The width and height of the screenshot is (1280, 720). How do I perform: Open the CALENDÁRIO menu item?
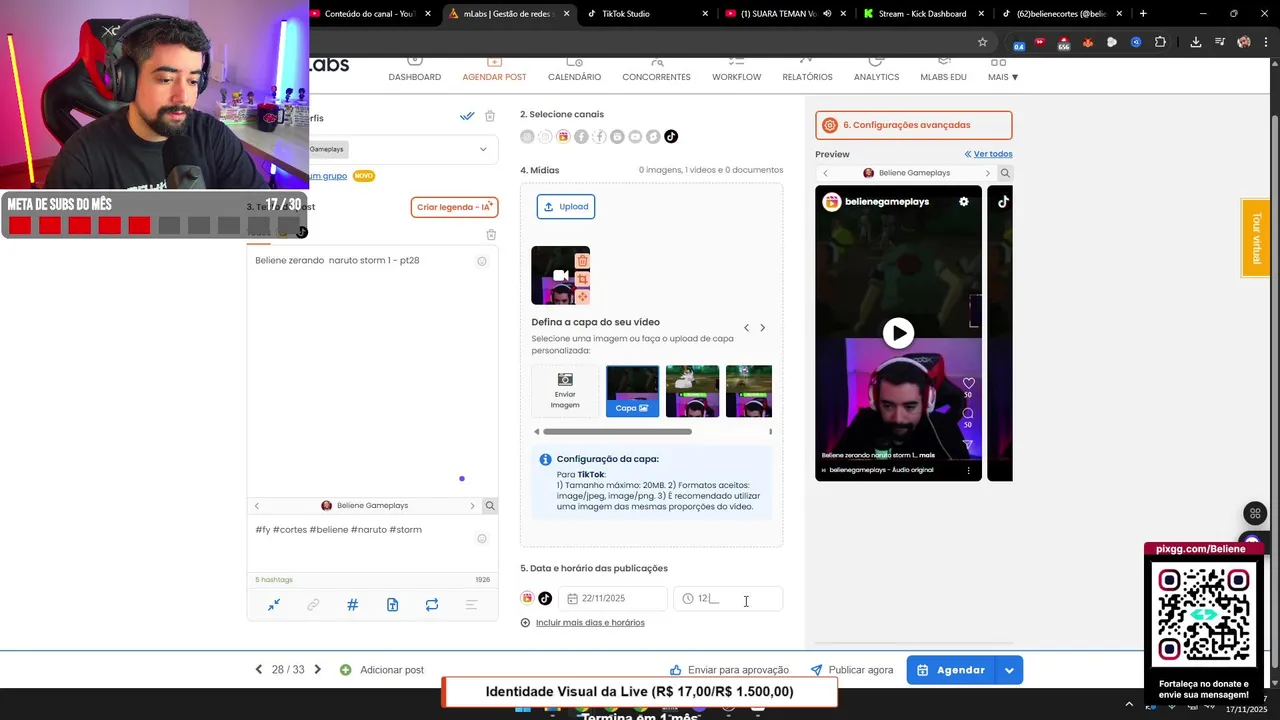[574, 77]
